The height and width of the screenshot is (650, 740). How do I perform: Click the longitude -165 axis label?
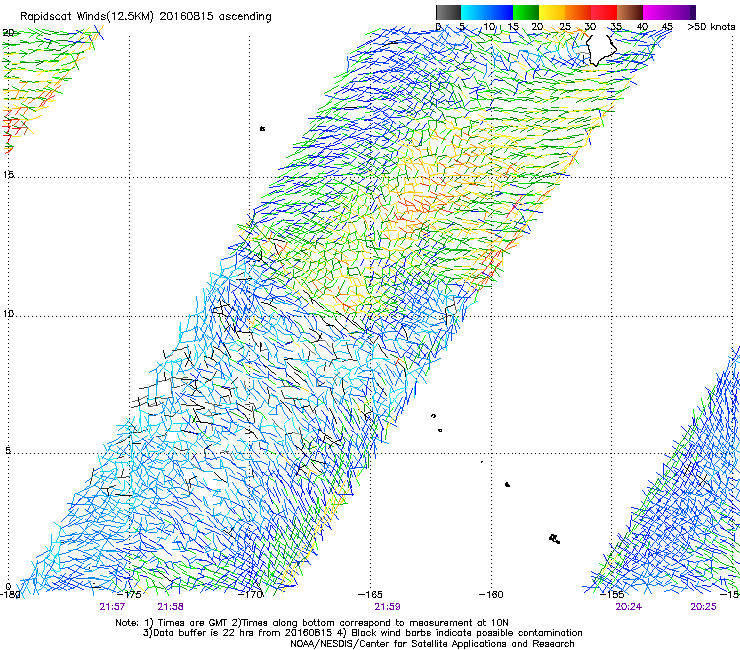click(x=370, y=594)
